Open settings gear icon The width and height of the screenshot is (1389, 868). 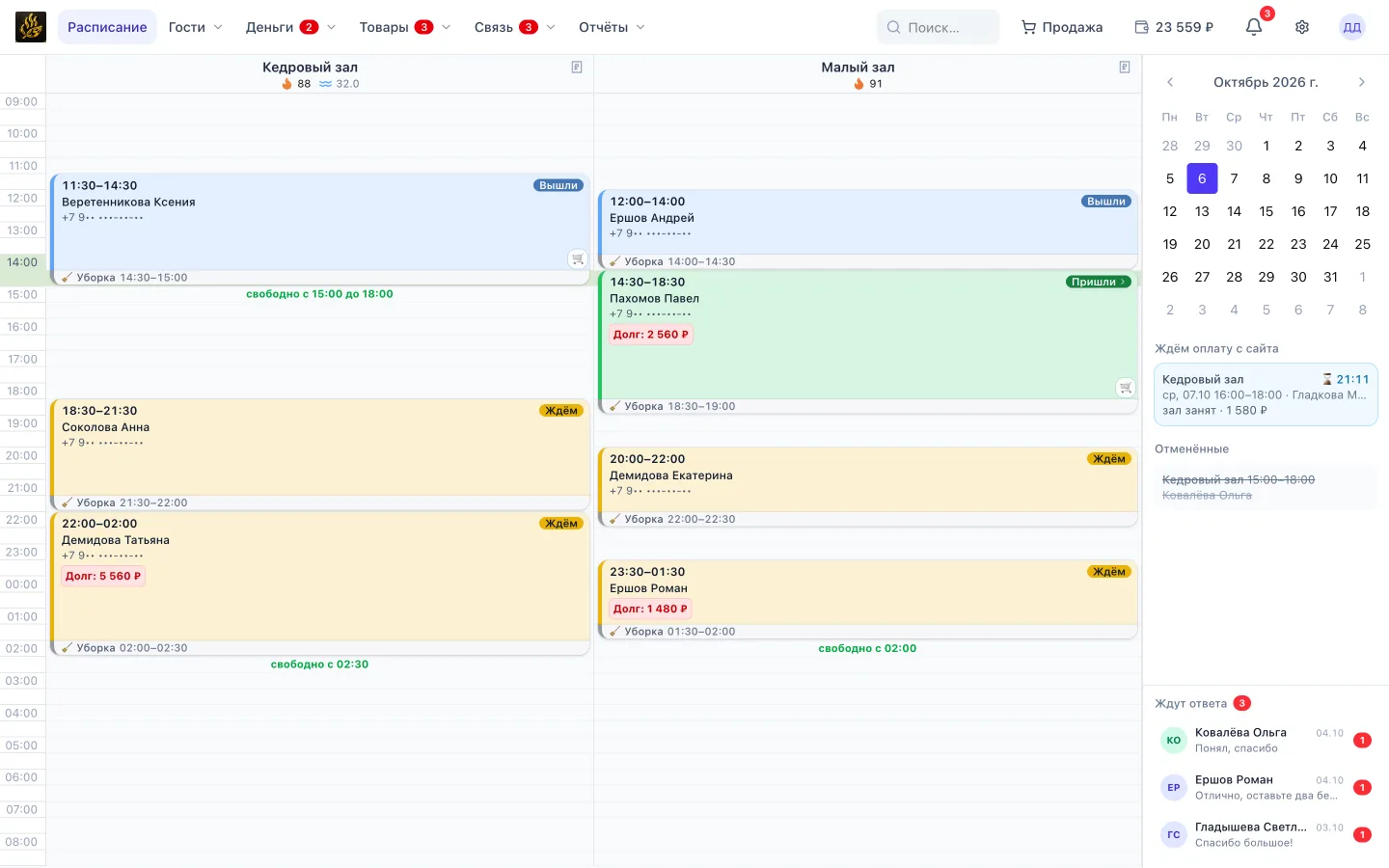(x=1302, y=27)
